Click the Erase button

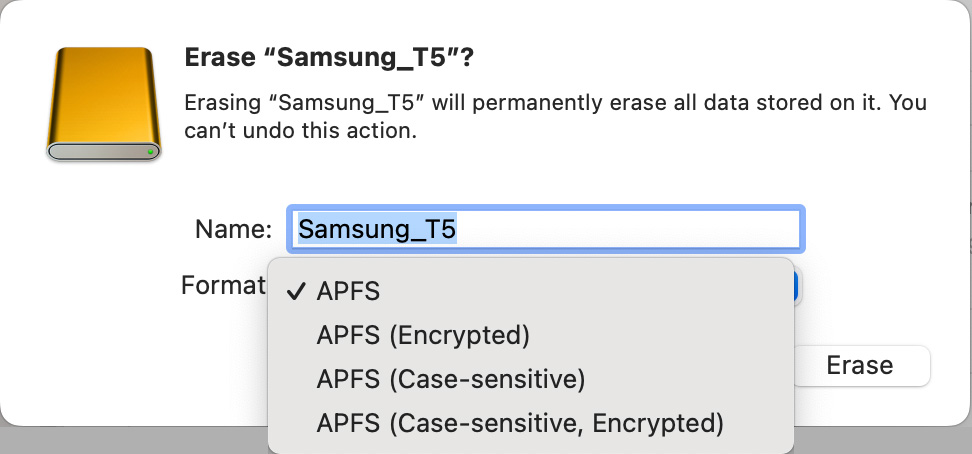tap(861, 365)
